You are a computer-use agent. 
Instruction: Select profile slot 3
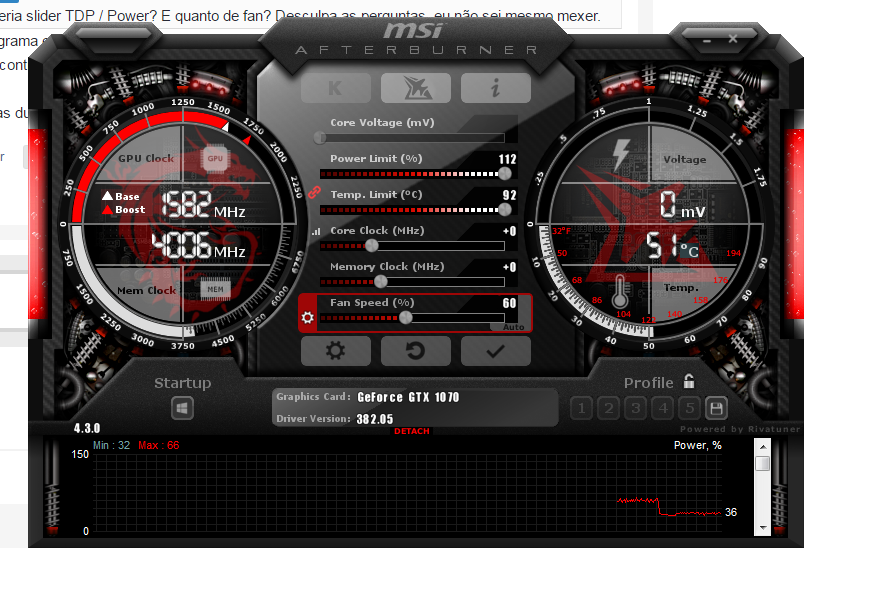point(636,409)
